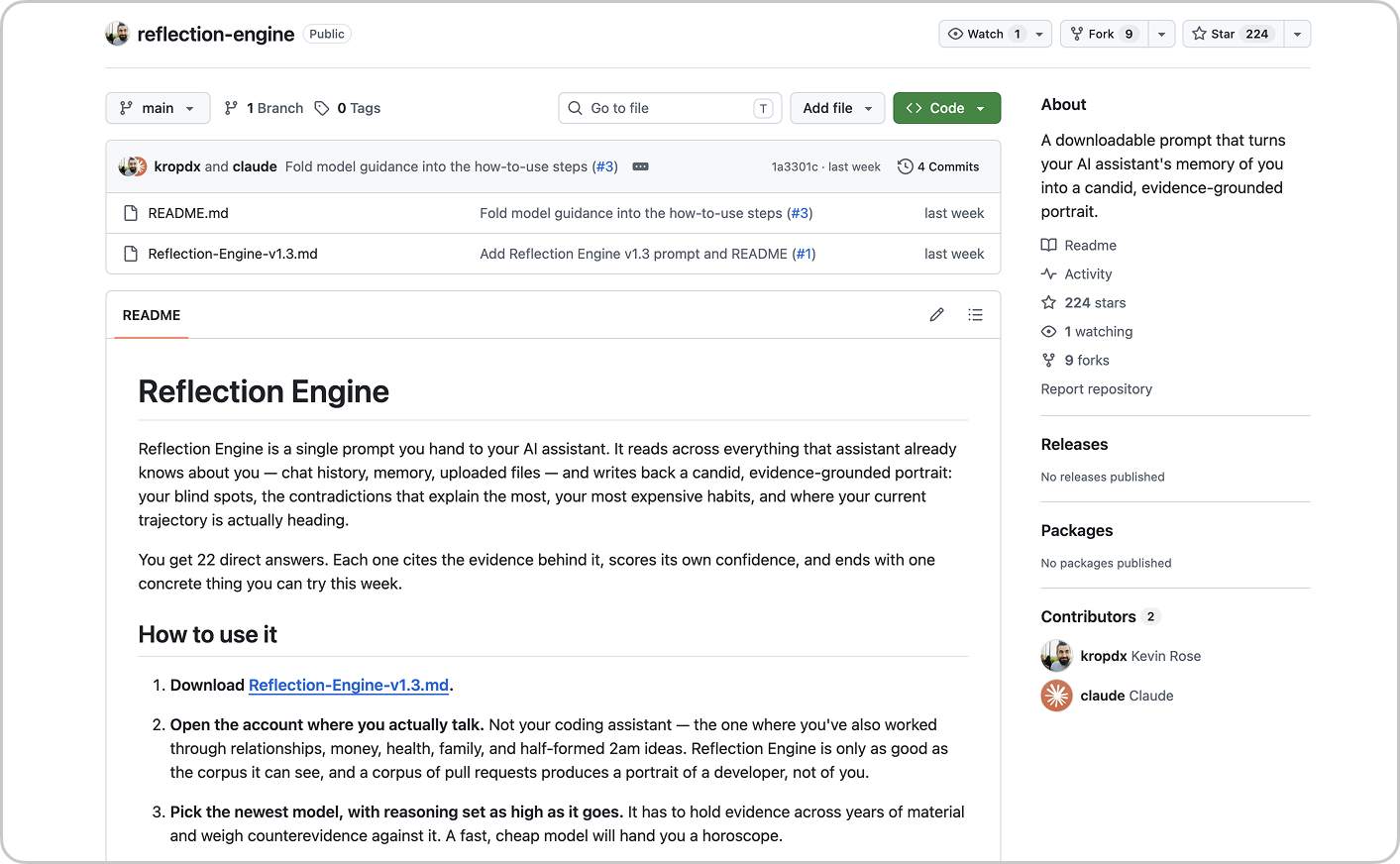The image size is (1400, 864).
Task: Open the main branch selector dropdown
Action: [x=158, y=108]
